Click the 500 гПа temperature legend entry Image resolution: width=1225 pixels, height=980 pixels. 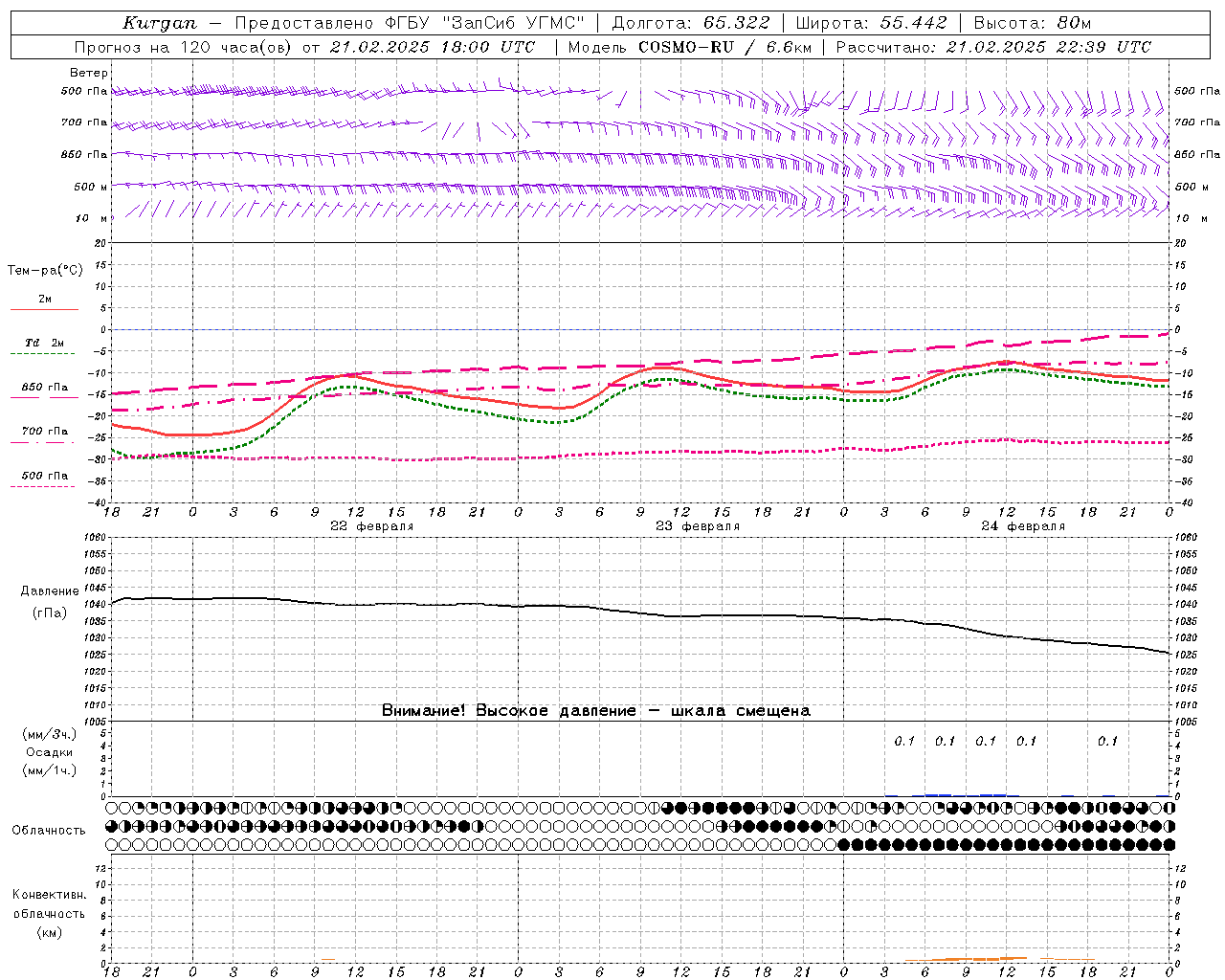point(45,476)
